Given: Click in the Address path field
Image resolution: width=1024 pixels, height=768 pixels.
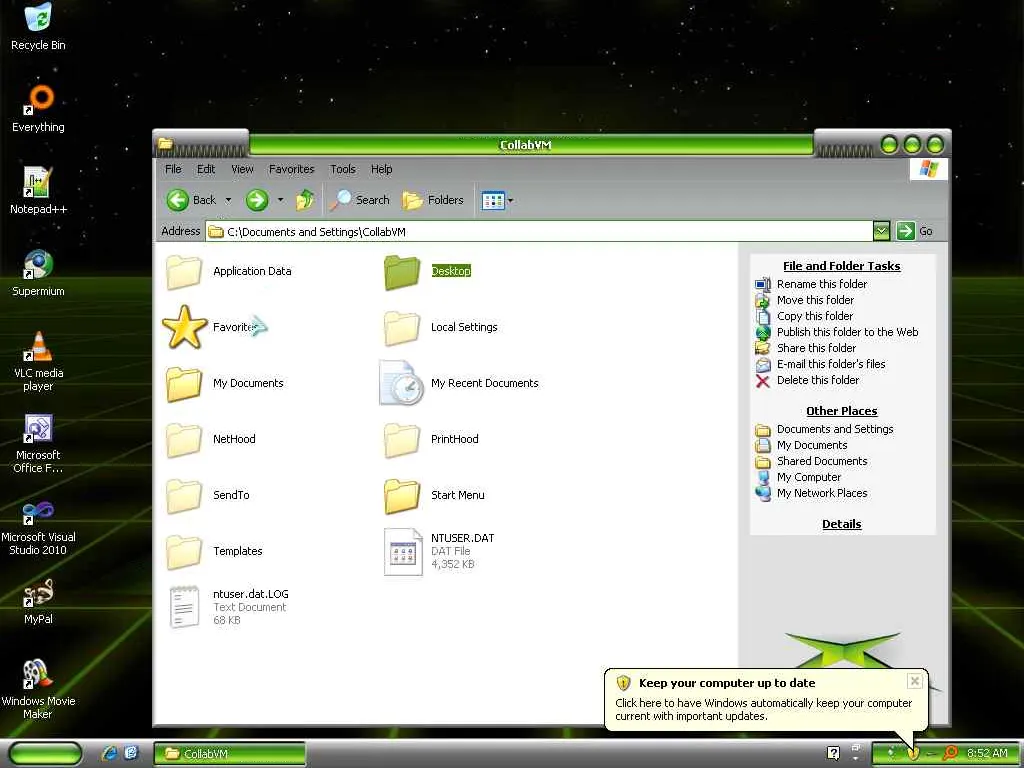Looking at the screenshot, I should 539,231.
